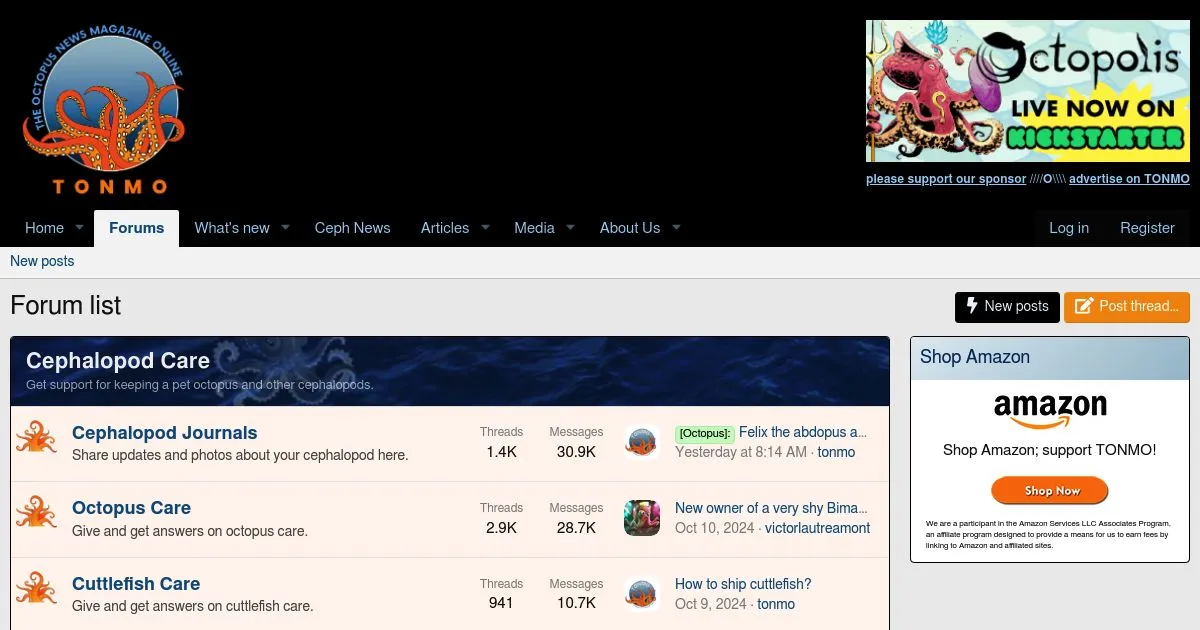Open 'Felix the abdopus a…' thread

pyautogui.click(x=803, y=432)
